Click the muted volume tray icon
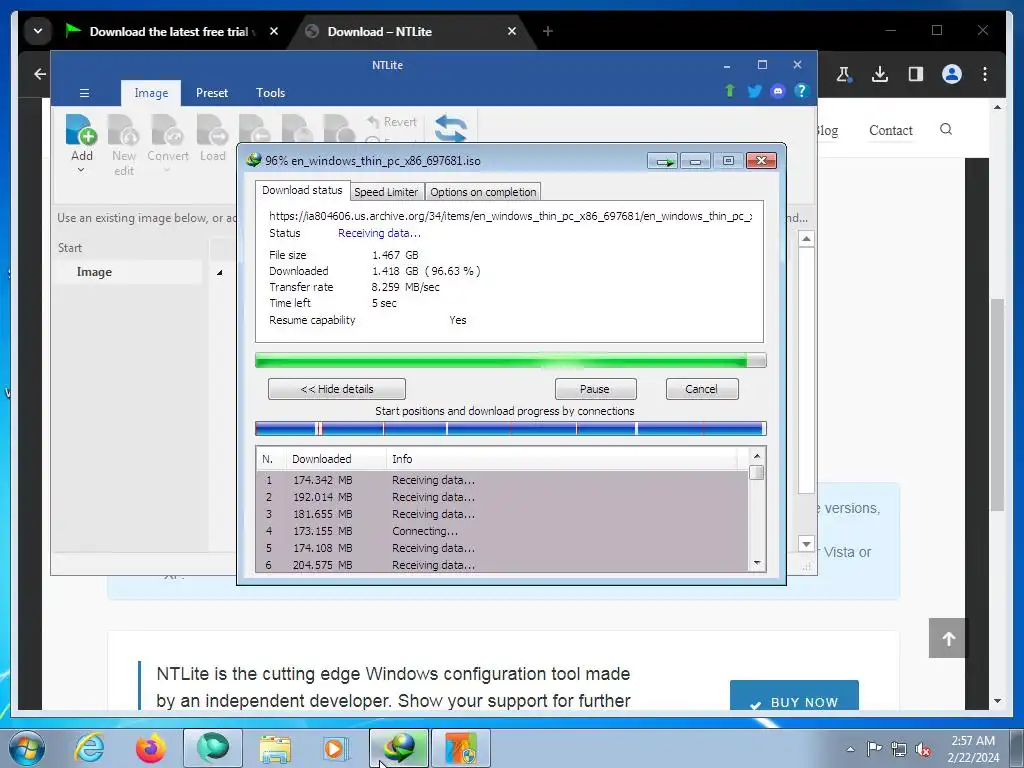The height and width of the screenshot is (768, 1024). (923, 750)
